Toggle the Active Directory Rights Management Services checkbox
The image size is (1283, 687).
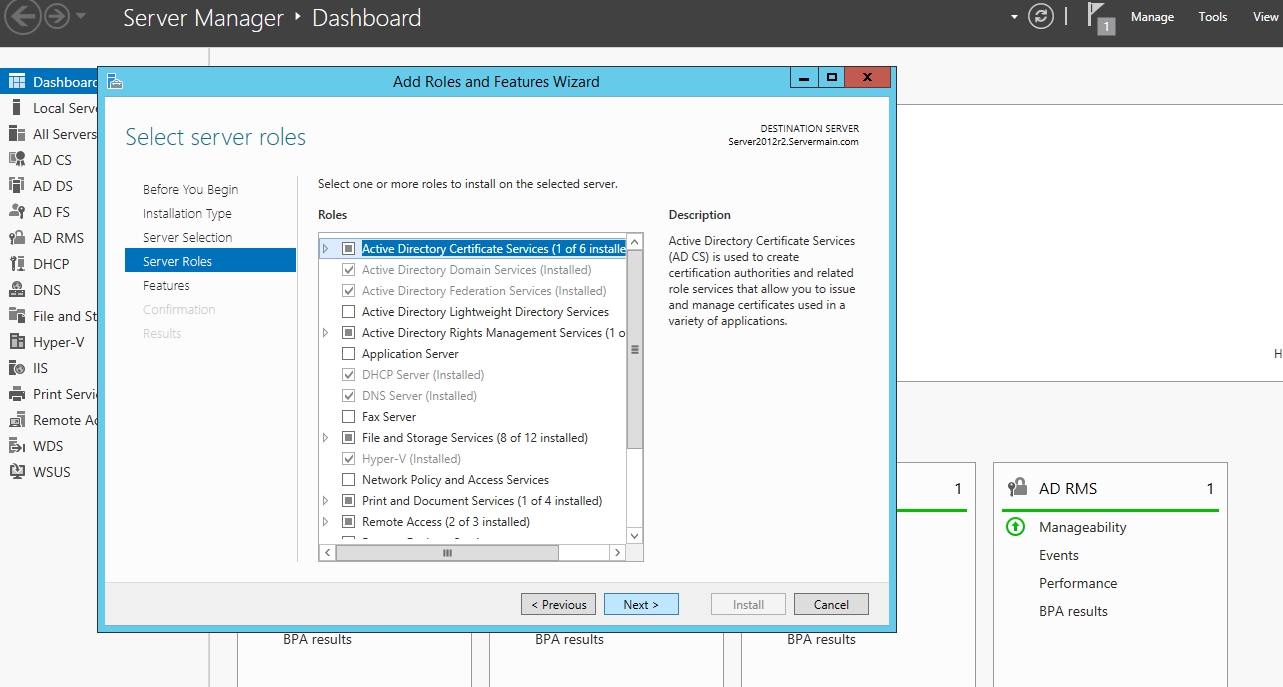click(349, 333)
